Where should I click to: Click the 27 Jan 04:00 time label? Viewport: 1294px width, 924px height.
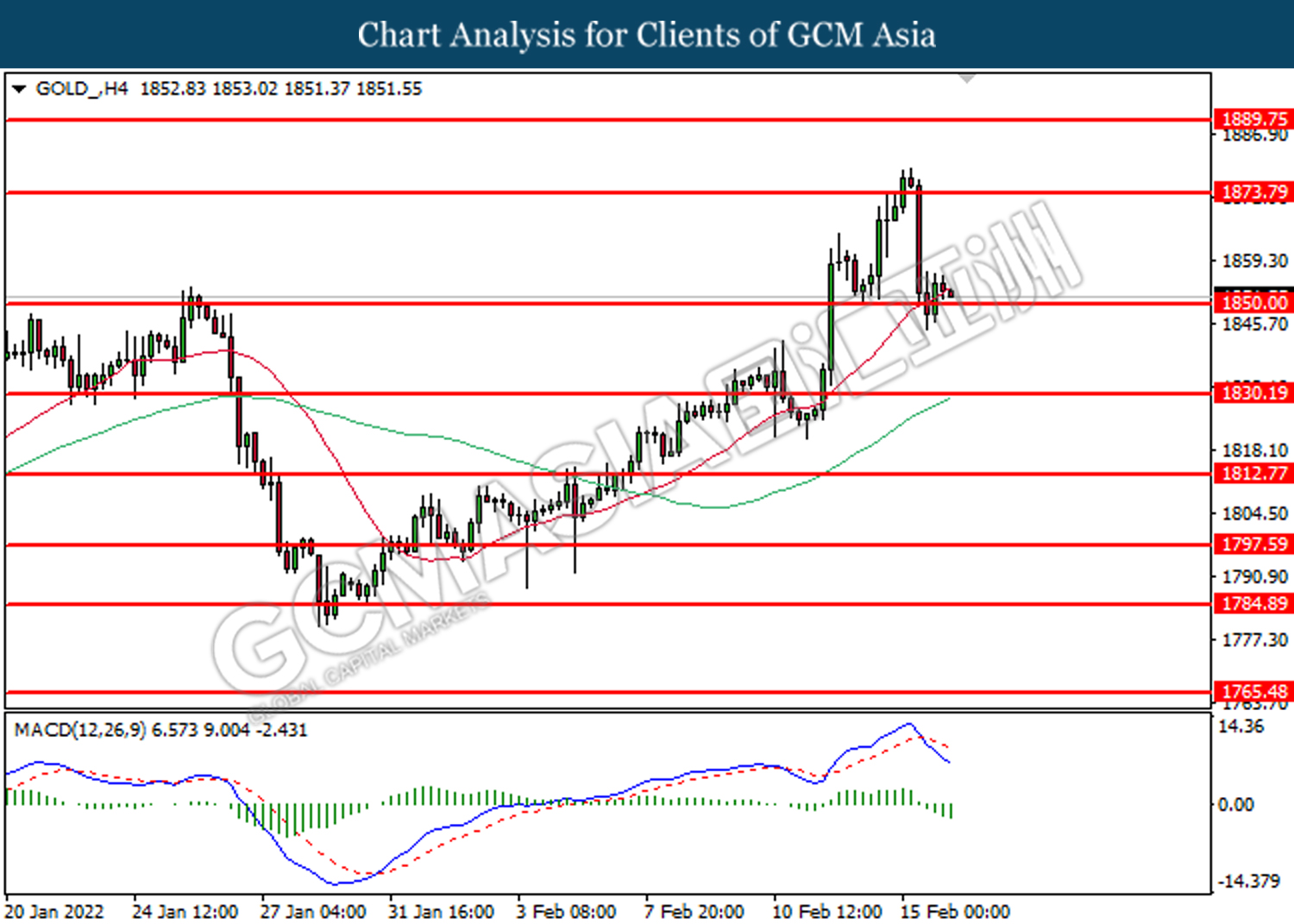[x=313, y=912]
